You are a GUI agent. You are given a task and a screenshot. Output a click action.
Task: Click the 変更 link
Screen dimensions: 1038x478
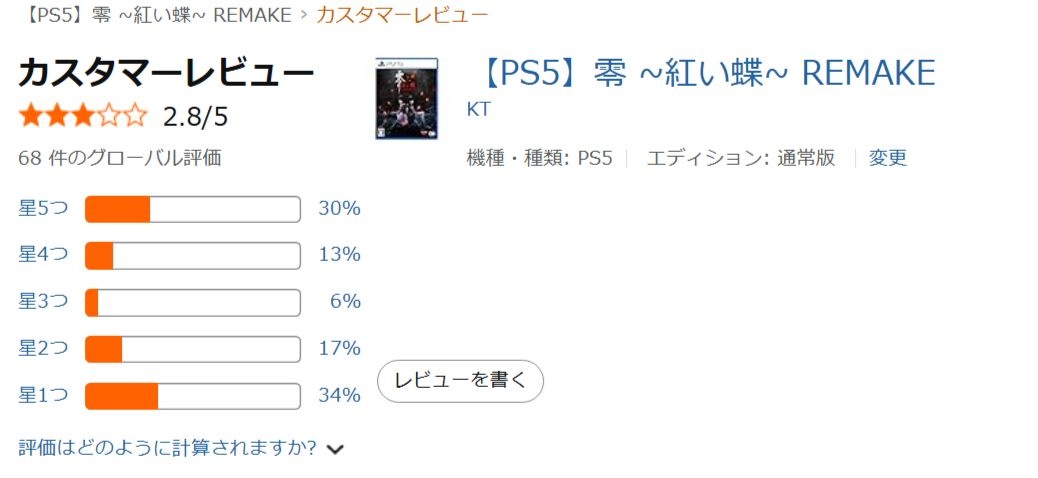click(887, 158)
